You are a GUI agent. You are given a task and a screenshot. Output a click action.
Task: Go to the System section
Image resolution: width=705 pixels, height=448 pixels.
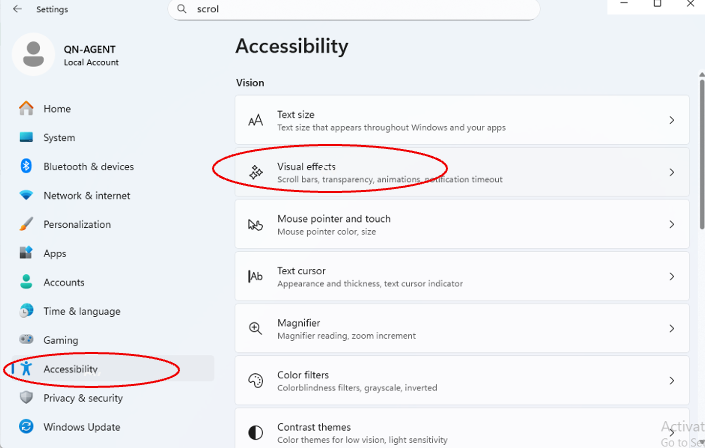[x=59, y=138]
